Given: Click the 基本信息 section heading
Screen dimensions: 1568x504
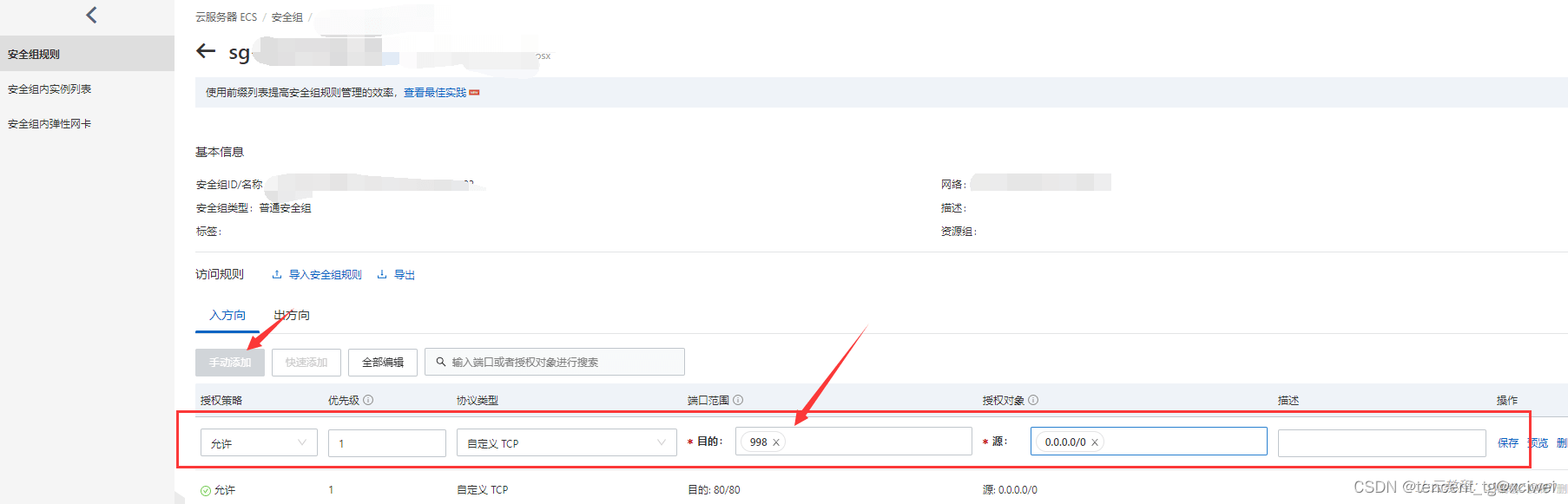Looking at the screenshot, I should click(x=220, y=152).
